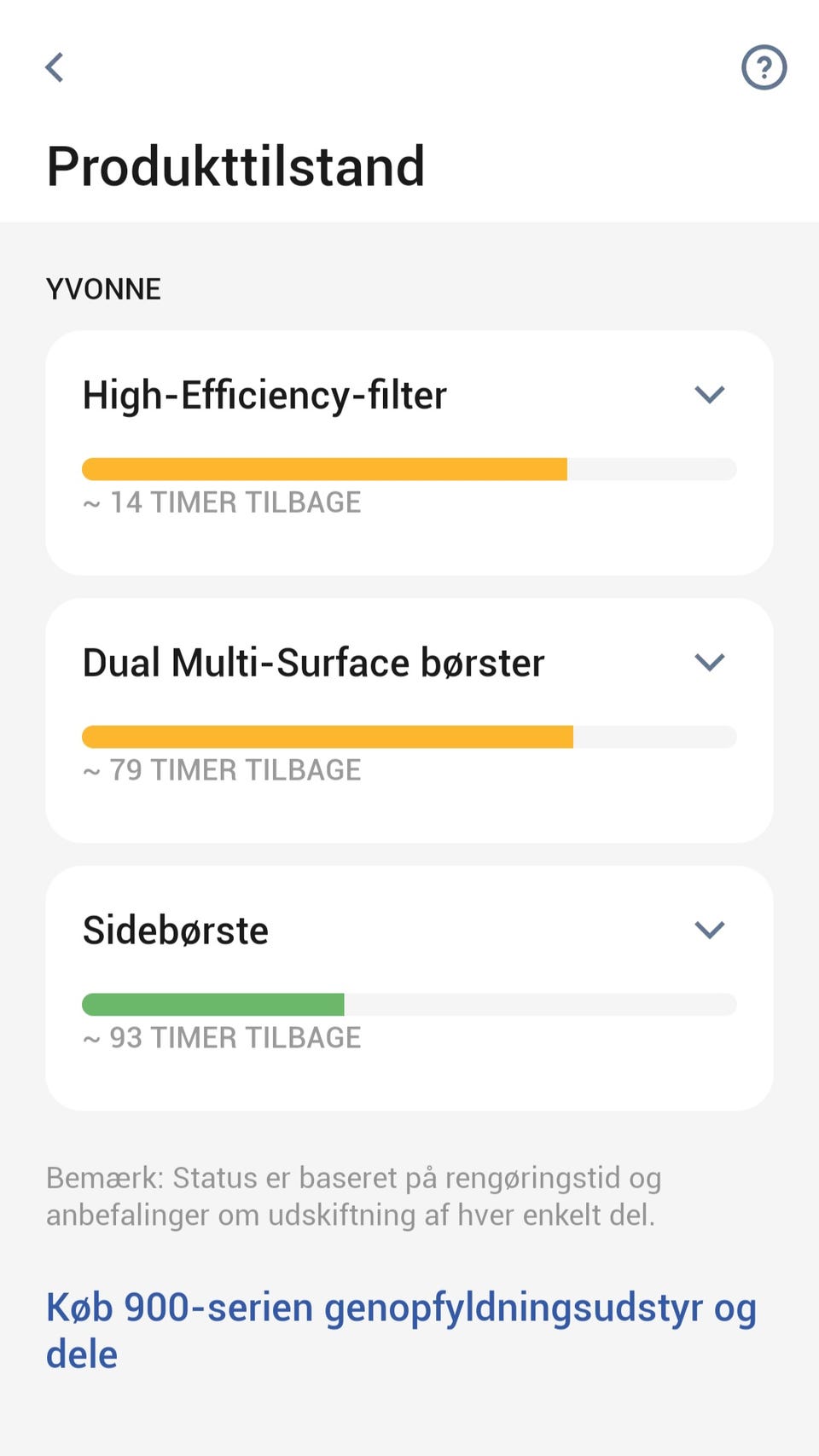Image resolution: width=819 pixels, height=1456 pixels.
Task: Open the High-Efficiency-filter card title
Action: coord(264,396)
